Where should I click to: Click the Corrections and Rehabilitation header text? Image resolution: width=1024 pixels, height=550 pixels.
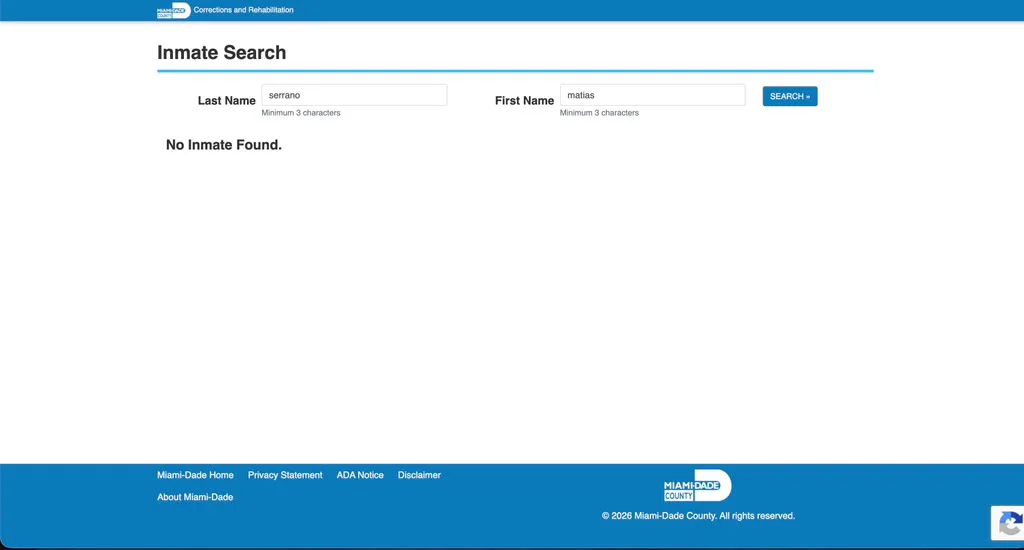coord(244,10)
